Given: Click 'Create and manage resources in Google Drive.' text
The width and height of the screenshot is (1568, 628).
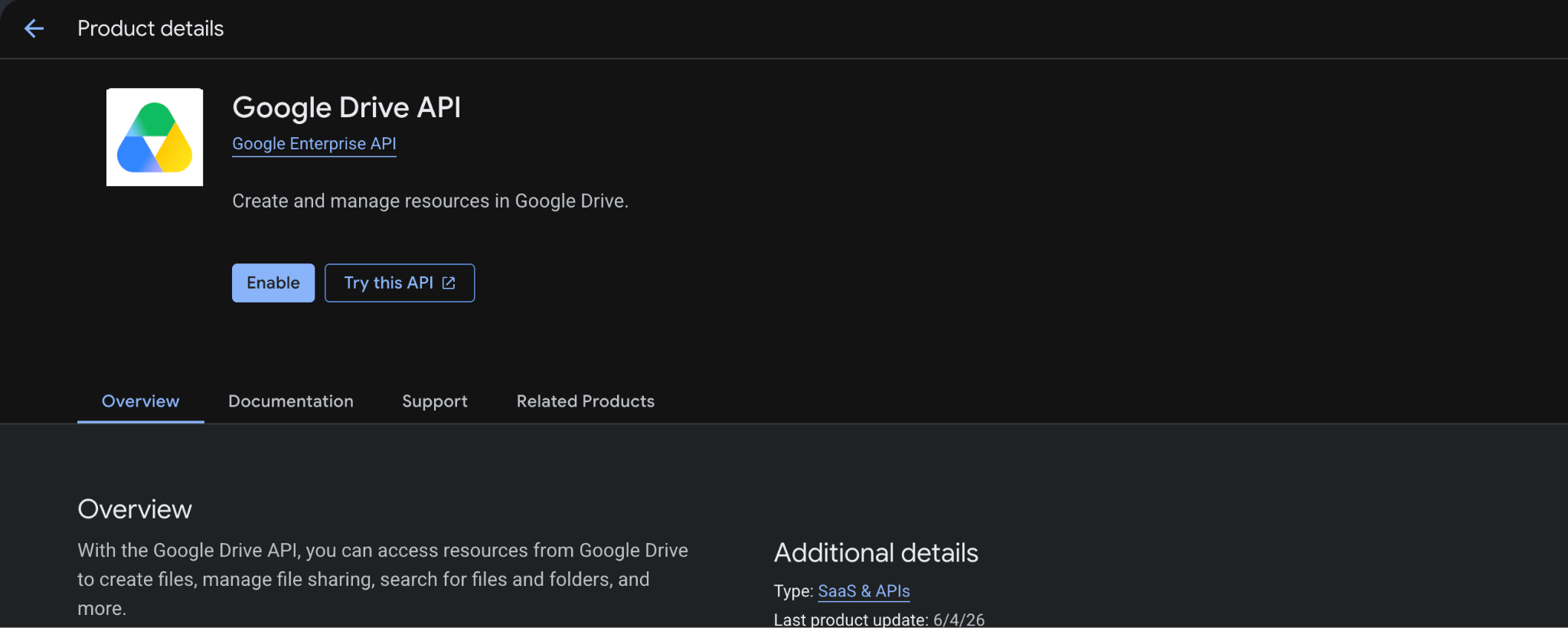Looking at the screenshot, I should [x=430, y=201].
